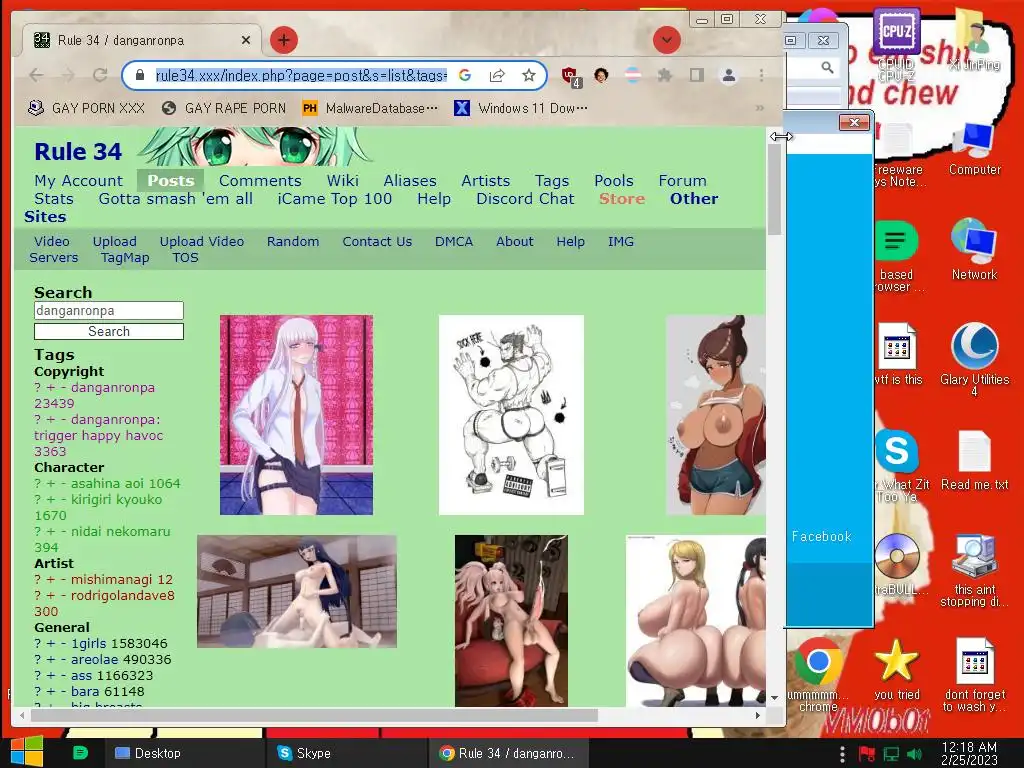This screenshot has height=768, width=1024.
Task: Open the Forum navigation item
Action: pyautogui.click(x=682, y=180)
